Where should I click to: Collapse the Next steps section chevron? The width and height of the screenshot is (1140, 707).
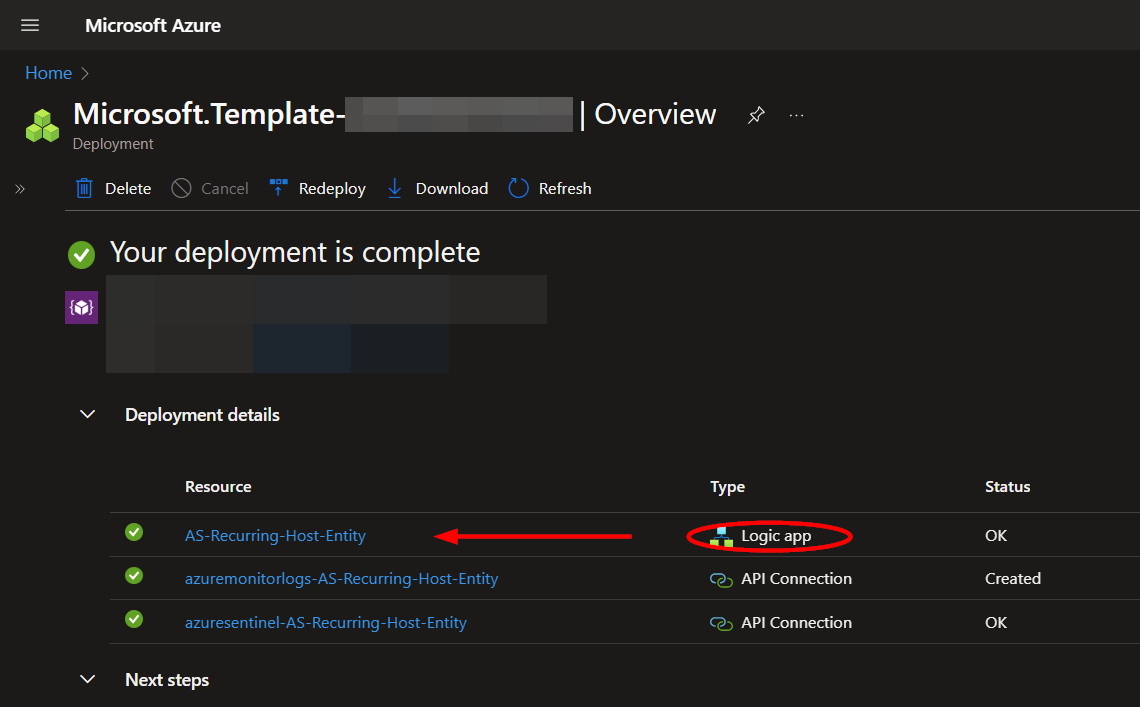point(87,679)
